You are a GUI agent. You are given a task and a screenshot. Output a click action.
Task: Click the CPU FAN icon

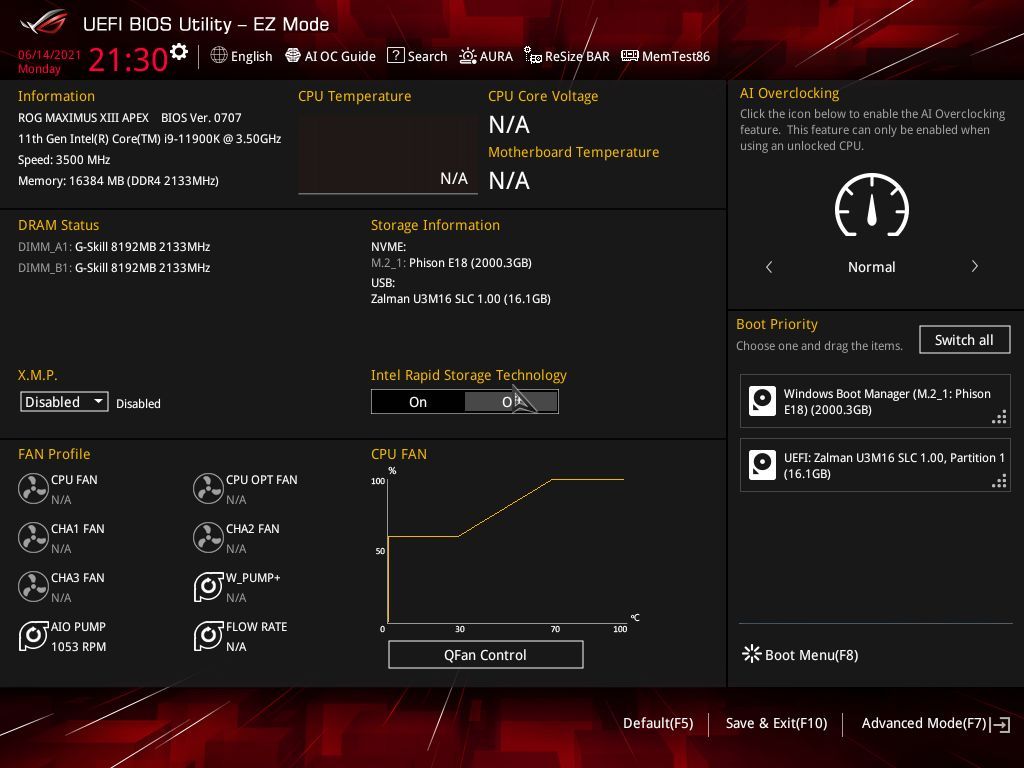33,488
